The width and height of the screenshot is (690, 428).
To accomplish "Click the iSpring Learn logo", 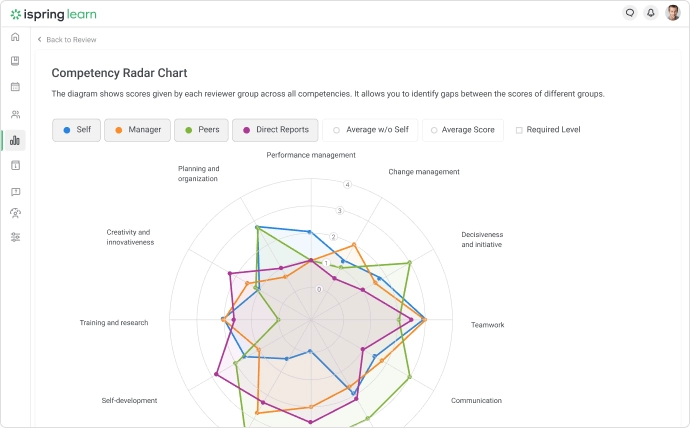I will pos(55,14).
